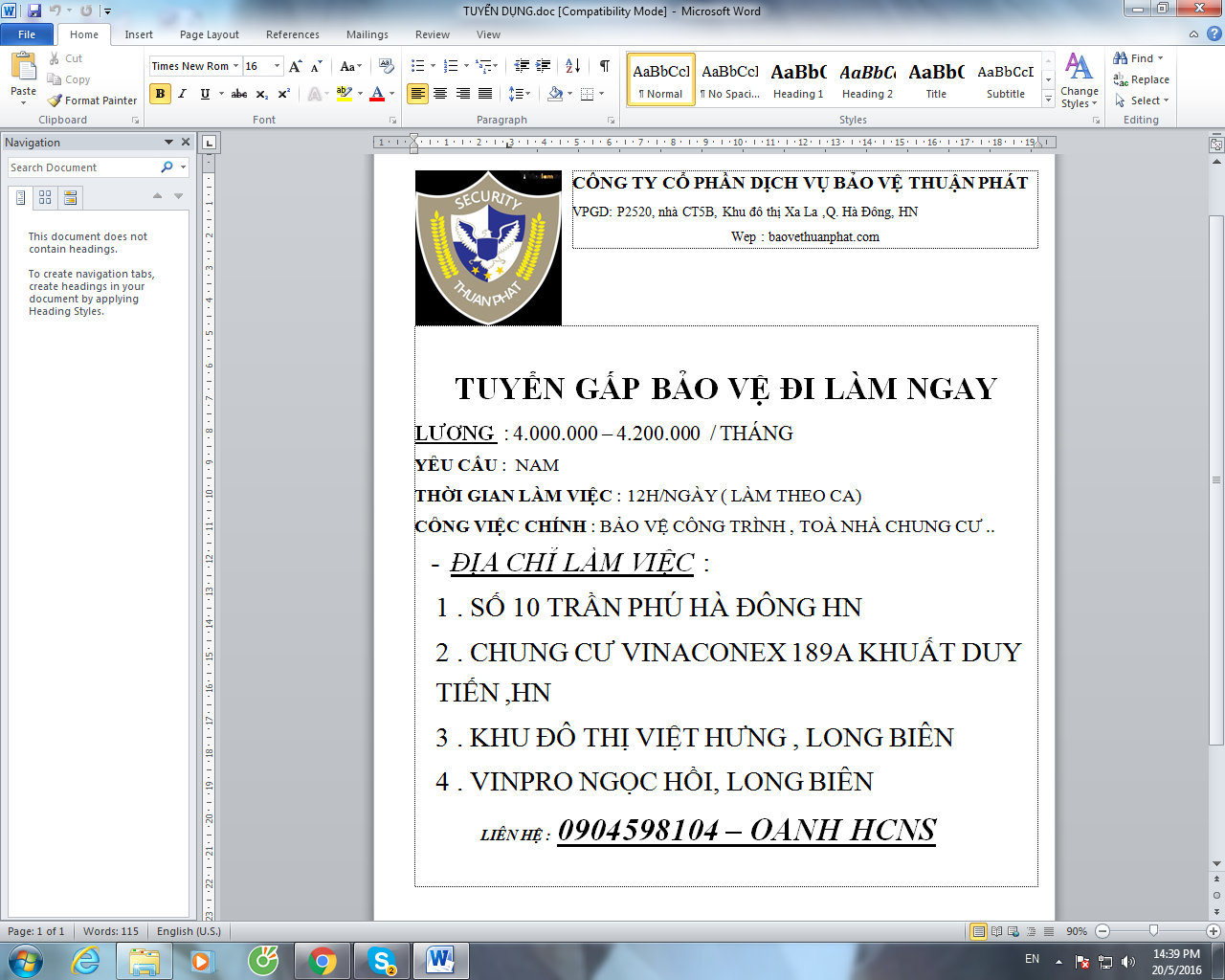Screen dimensions: 1225x980
Task: Click the zoom slider handle
Action: (x=1153, y=931)
